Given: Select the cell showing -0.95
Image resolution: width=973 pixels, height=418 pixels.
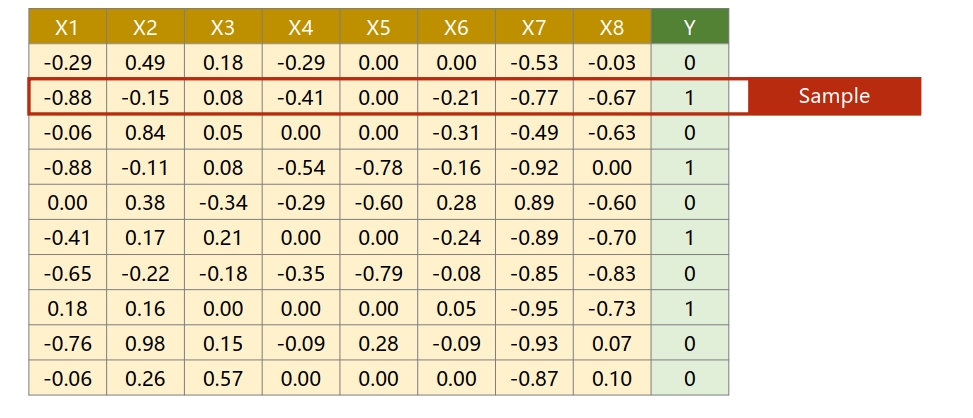Looking at the screenshot, I should click(x=534, y=309).
